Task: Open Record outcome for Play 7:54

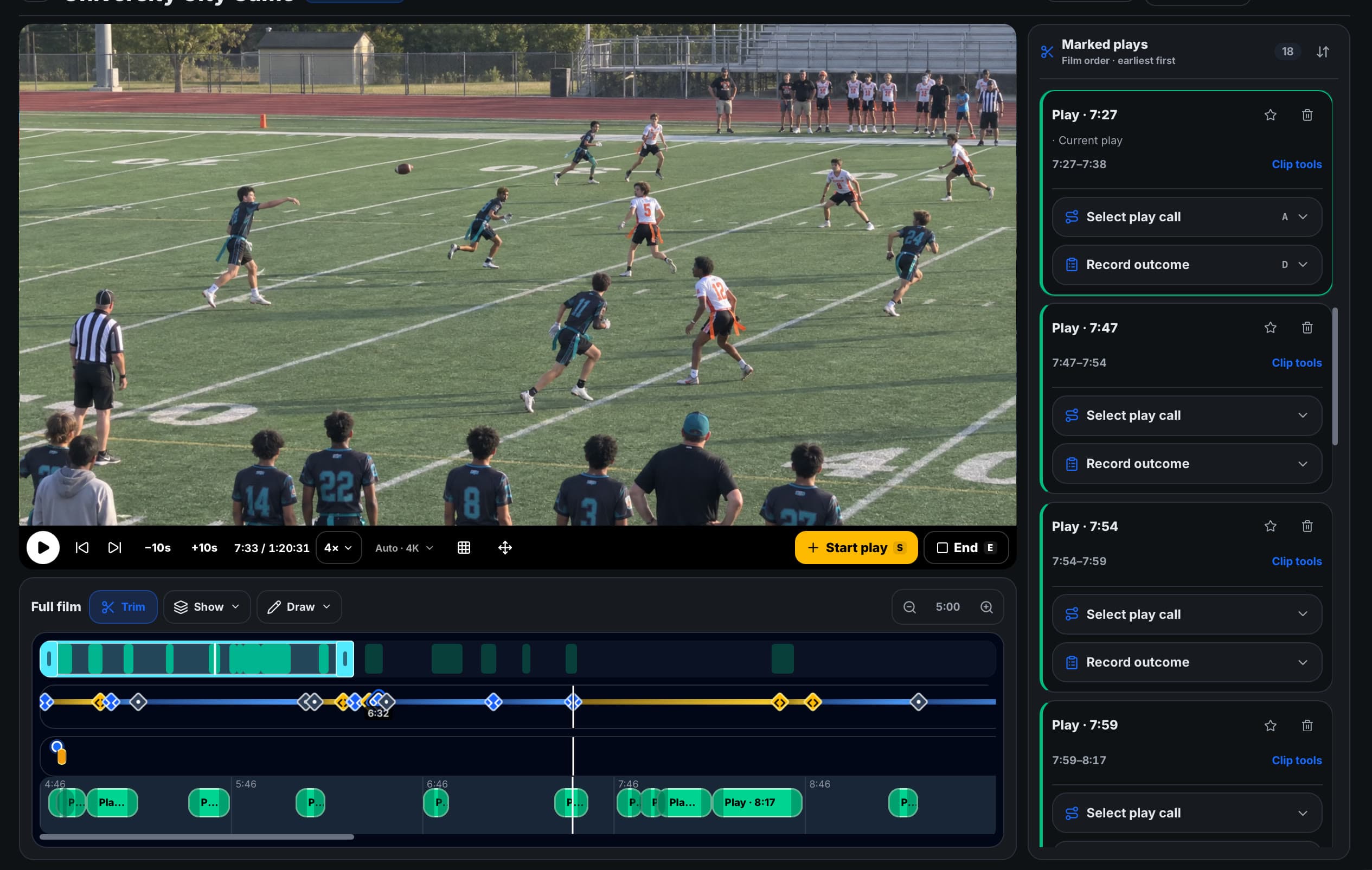Action: point(1187,662)
